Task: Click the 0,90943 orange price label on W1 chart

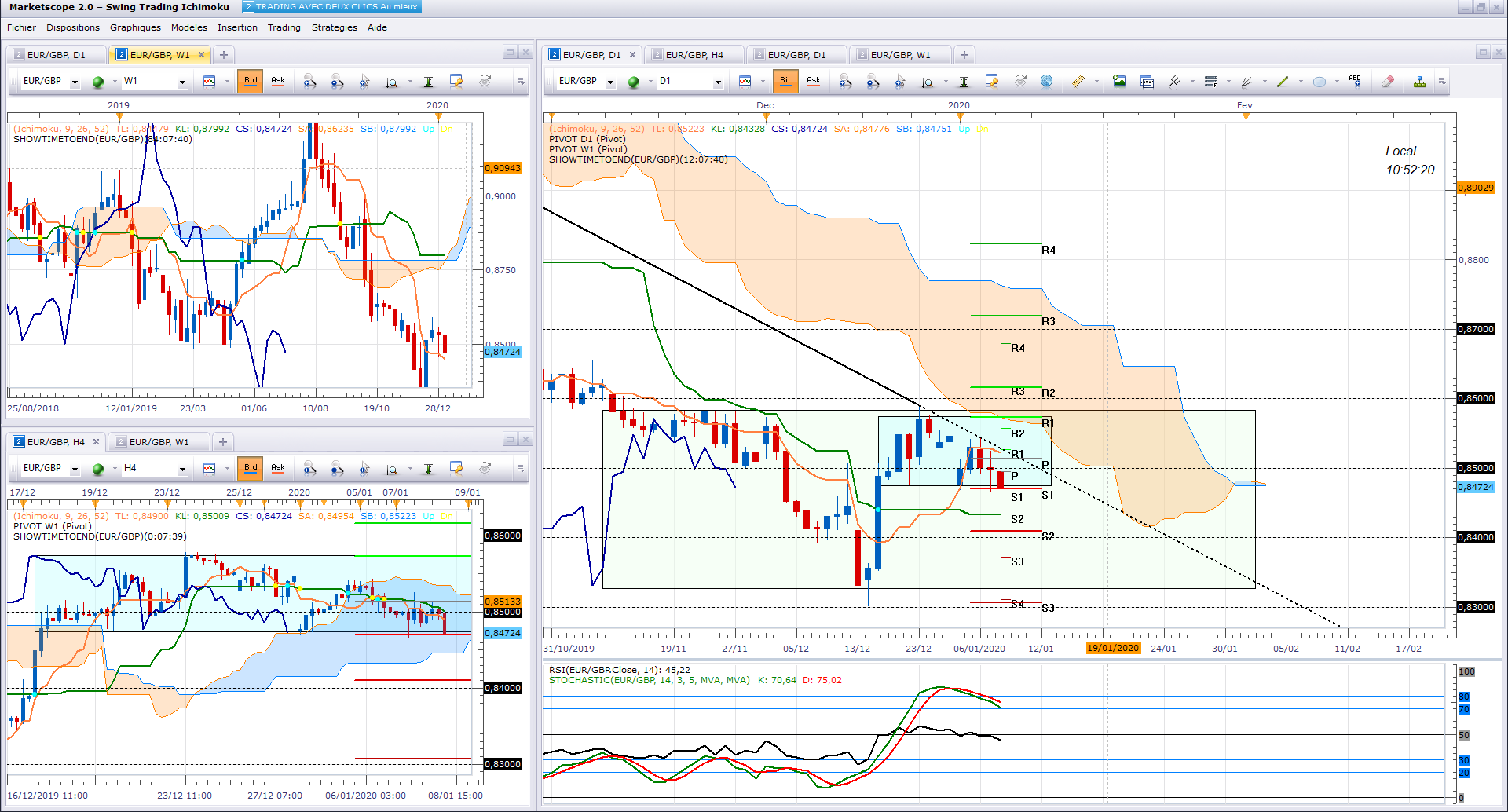Action: click(503, 168)
